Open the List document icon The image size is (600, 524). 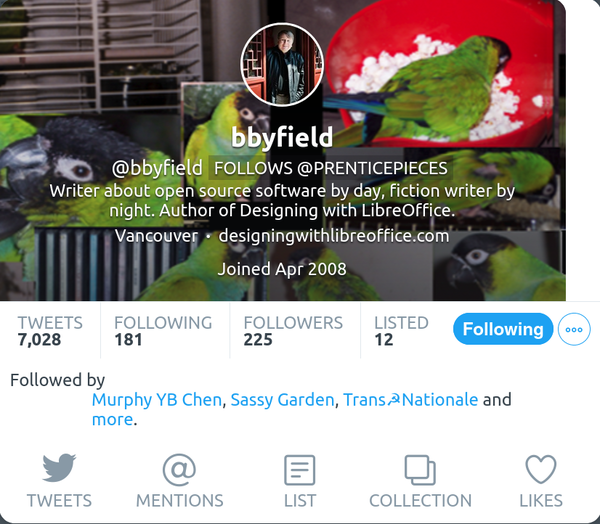click(x=300, y=470)
